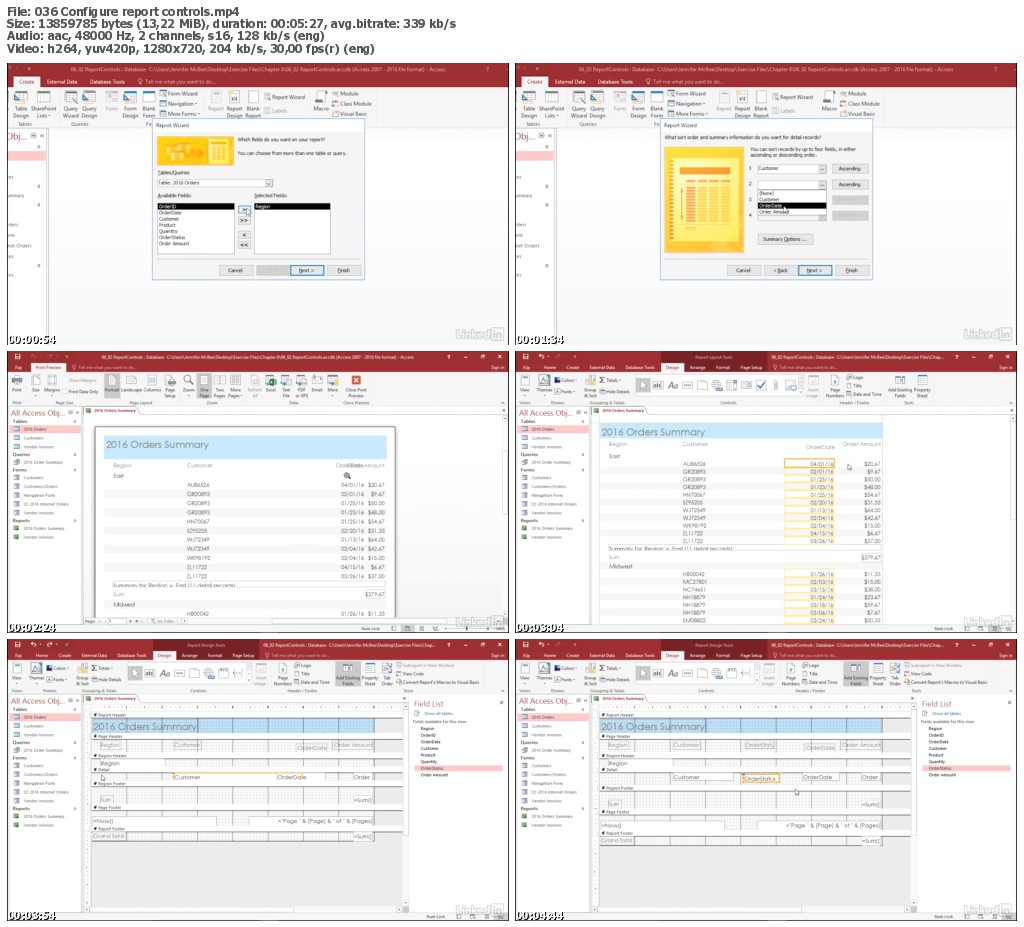Select the Print Preview ribbon tab

coord(48,368)
